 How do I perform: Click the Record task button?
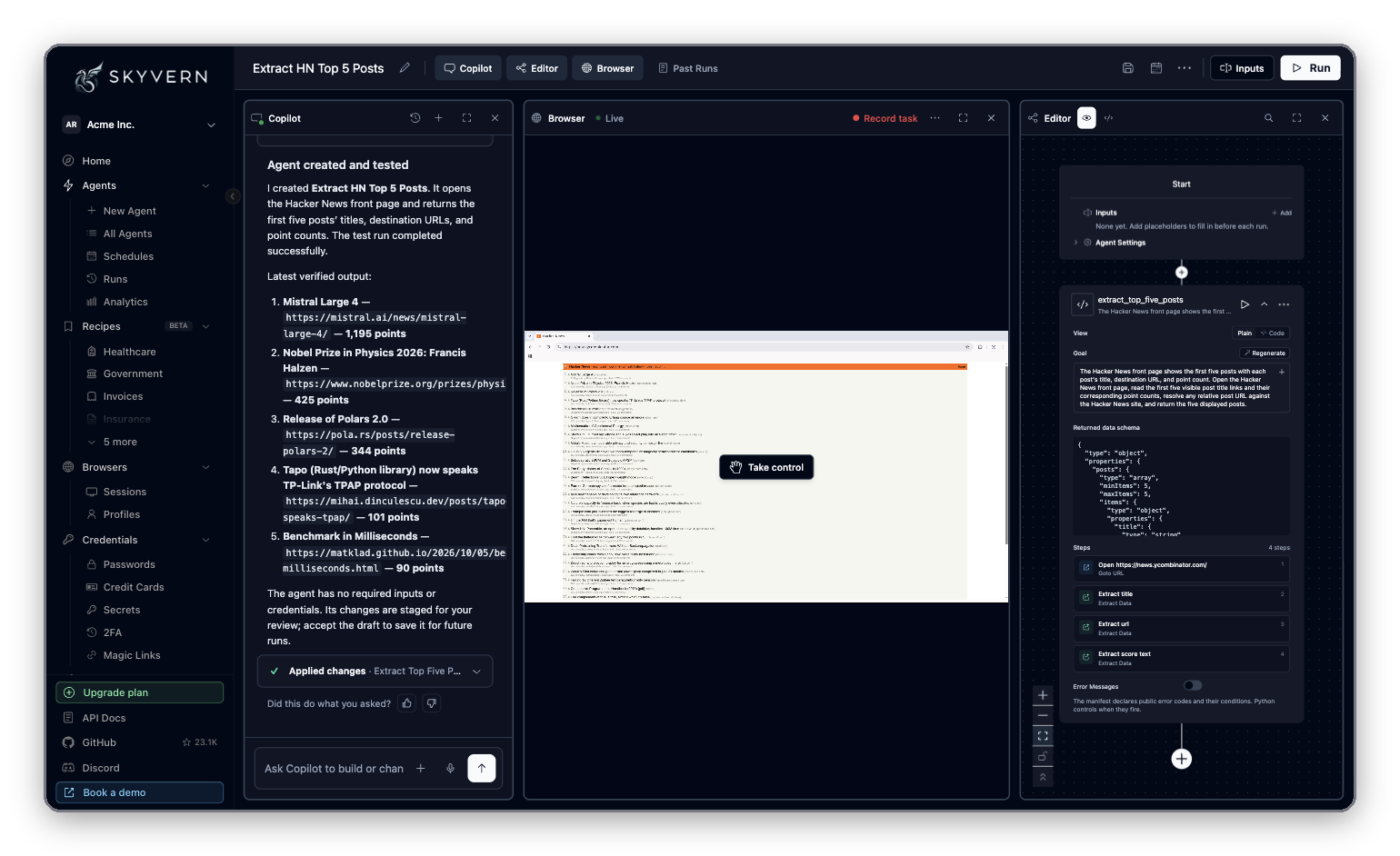point(885,118)
